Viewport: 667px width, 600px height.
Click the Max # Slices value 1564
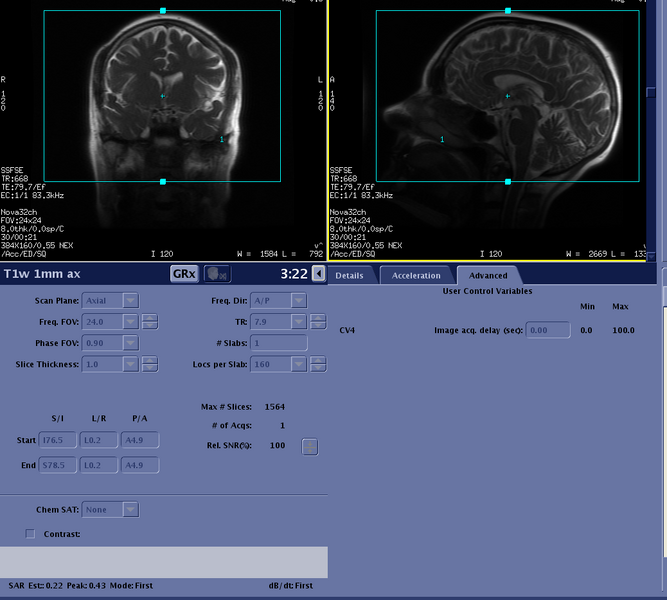tap(275, 407)
